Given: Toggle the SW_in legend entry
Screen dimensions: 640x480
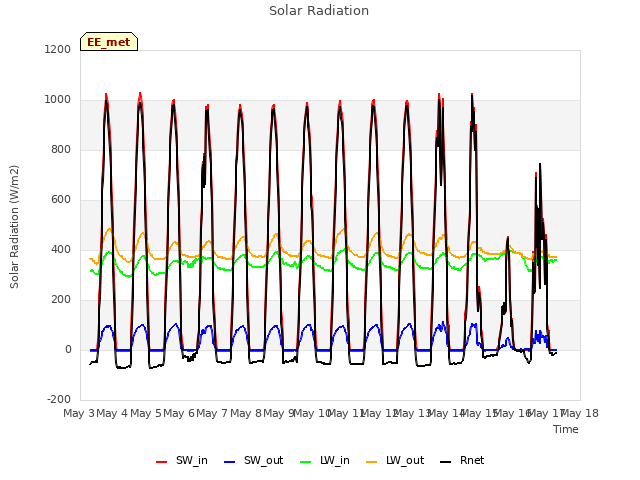Looking at the screenshot, I should (x=182, y=461).
